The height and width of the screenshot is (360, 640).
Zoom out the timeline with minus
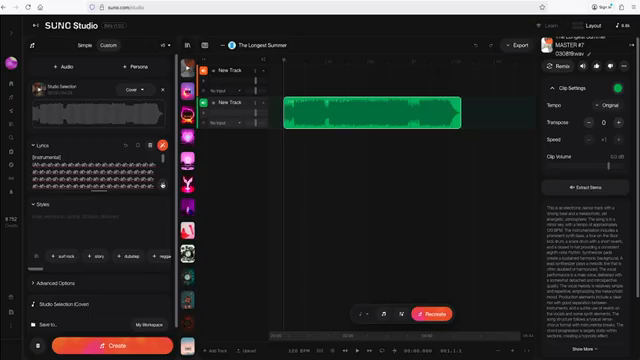(498, 351)
